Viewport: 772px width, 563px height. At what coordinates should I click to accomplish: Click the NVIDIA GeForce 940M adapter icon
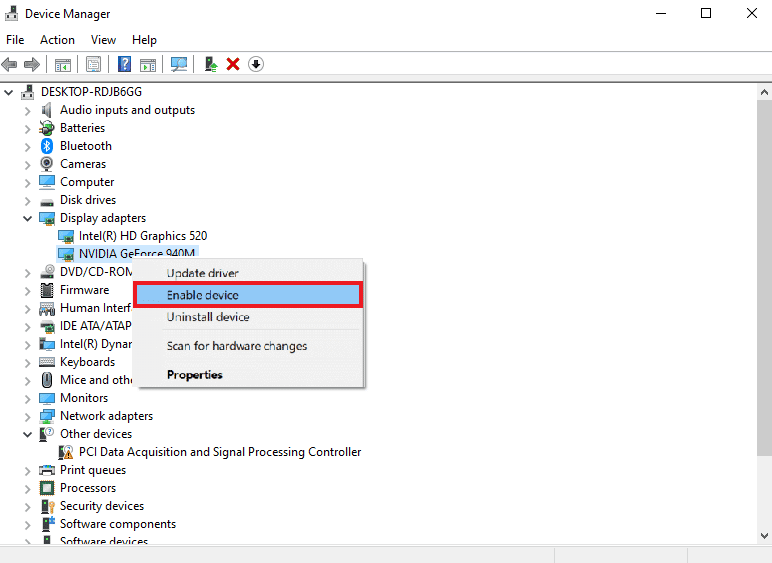pyautogui.click(x=66, y=254)
